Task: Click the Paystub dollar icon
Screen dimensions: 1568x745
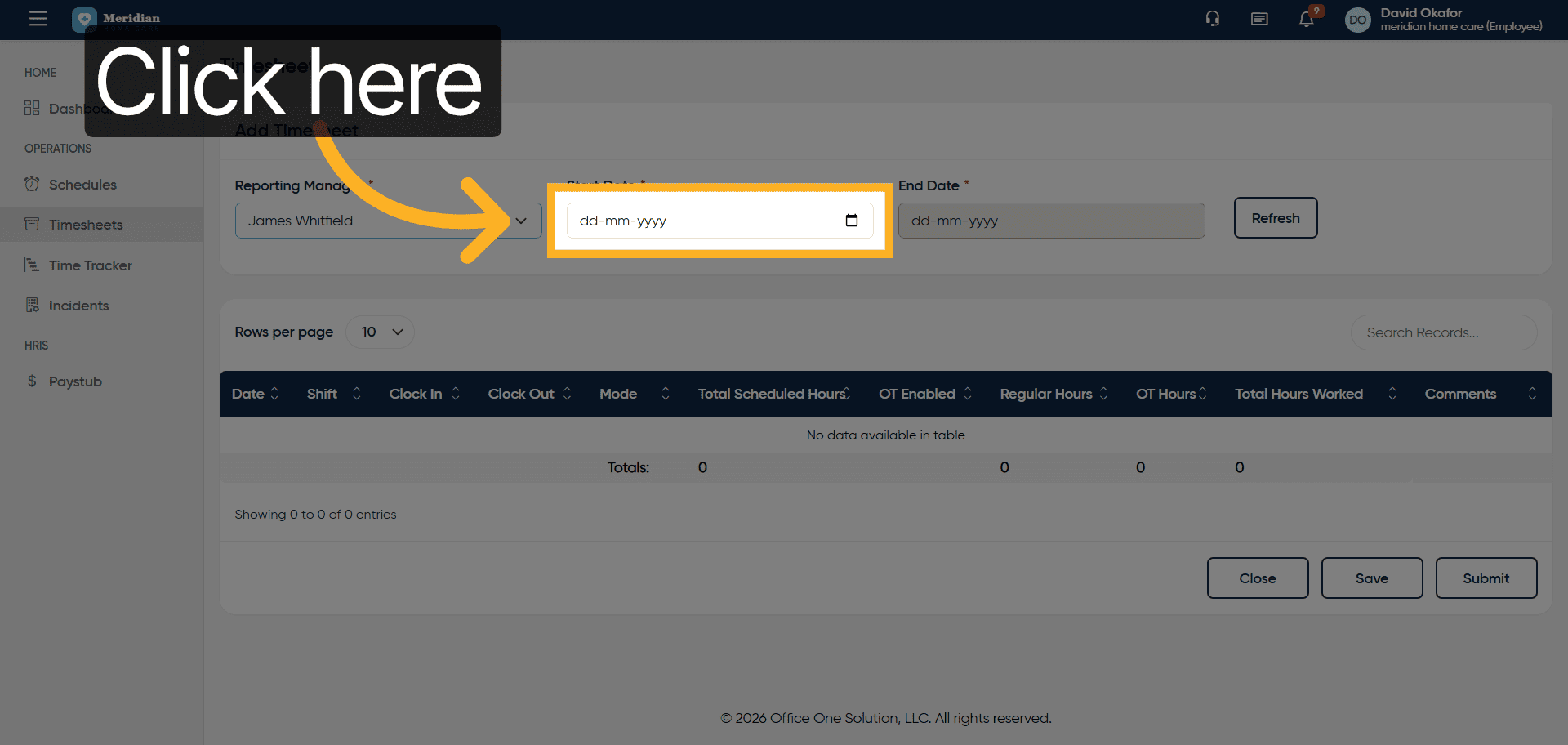Action: tap(32, 381)
